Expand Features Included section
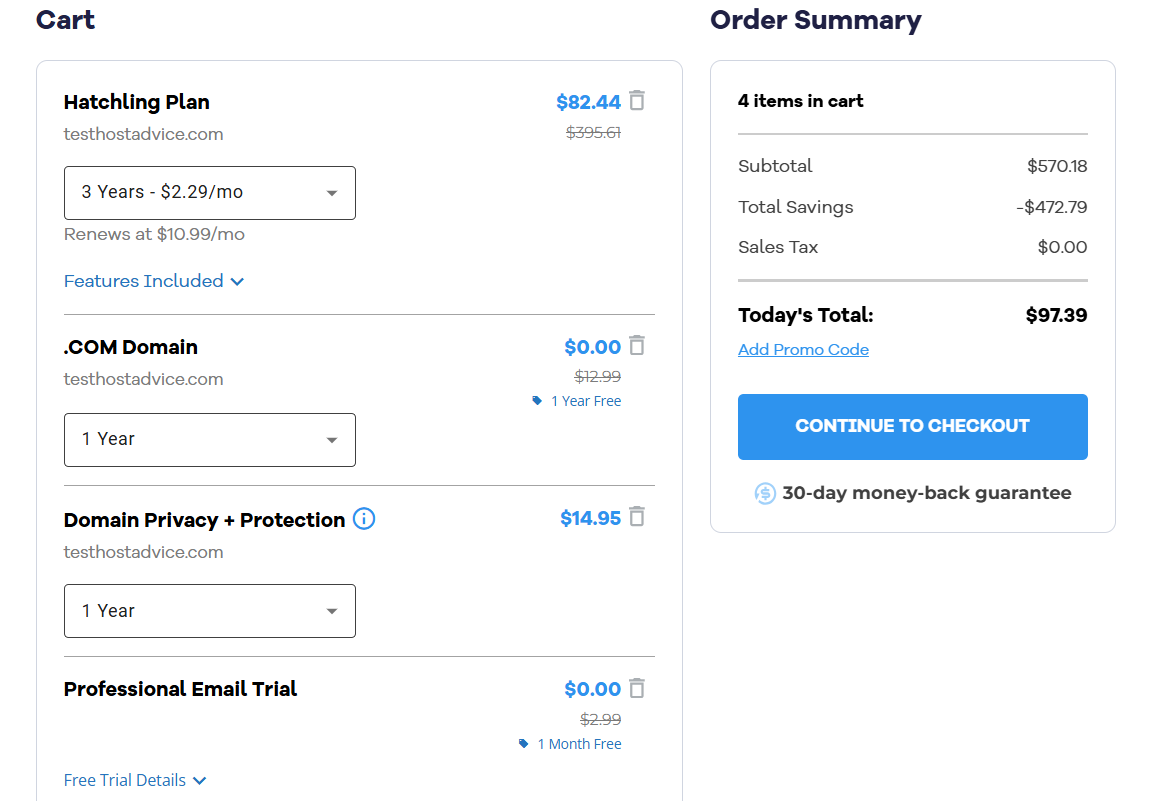This screenshot has height=801, width=1149. 154,281
